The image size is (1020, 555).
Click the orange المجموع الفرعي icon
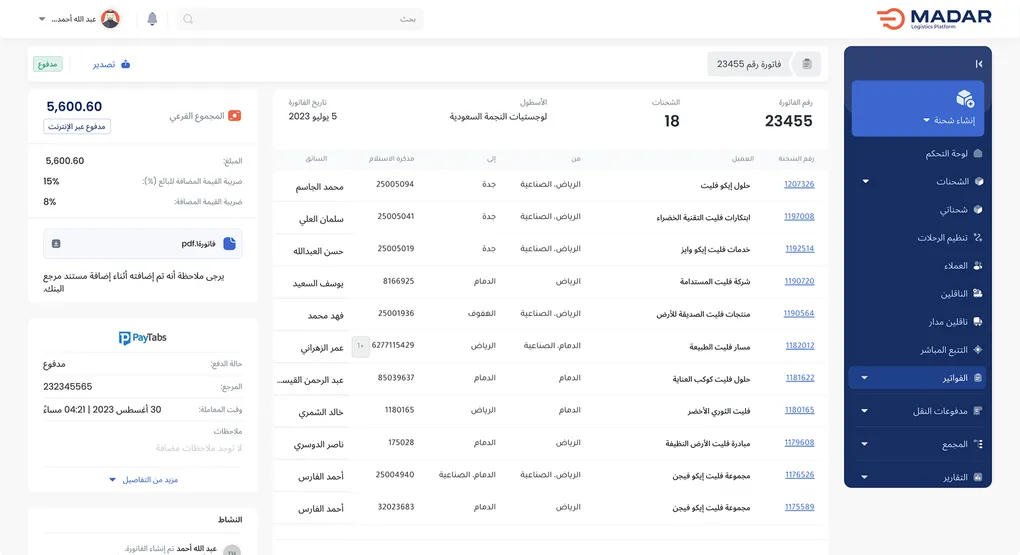point(234,116)
